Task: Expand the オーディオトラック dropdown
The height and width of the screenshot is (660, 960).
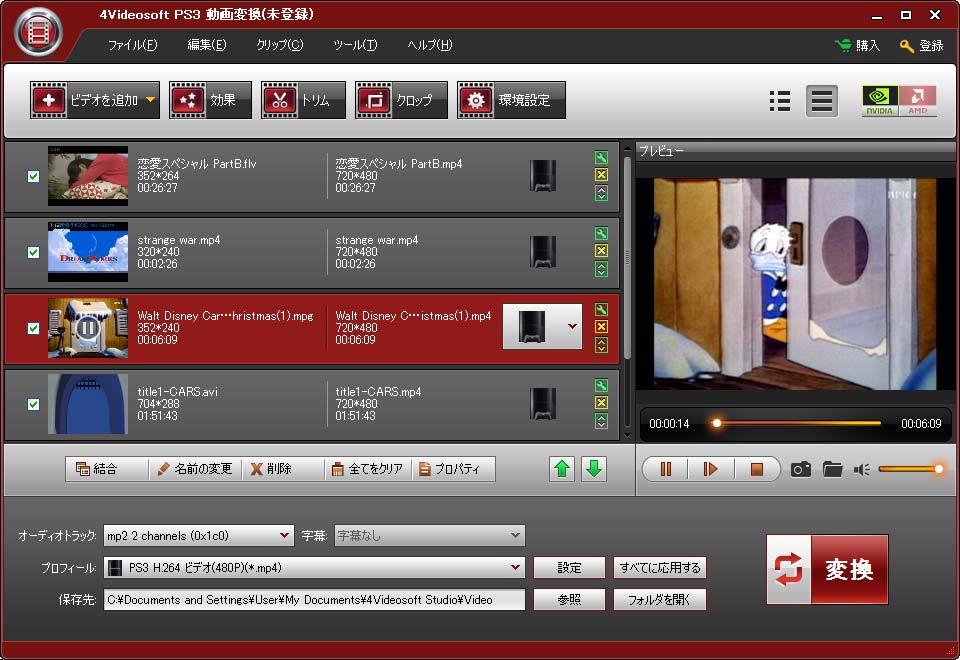Action: (285, 535)
